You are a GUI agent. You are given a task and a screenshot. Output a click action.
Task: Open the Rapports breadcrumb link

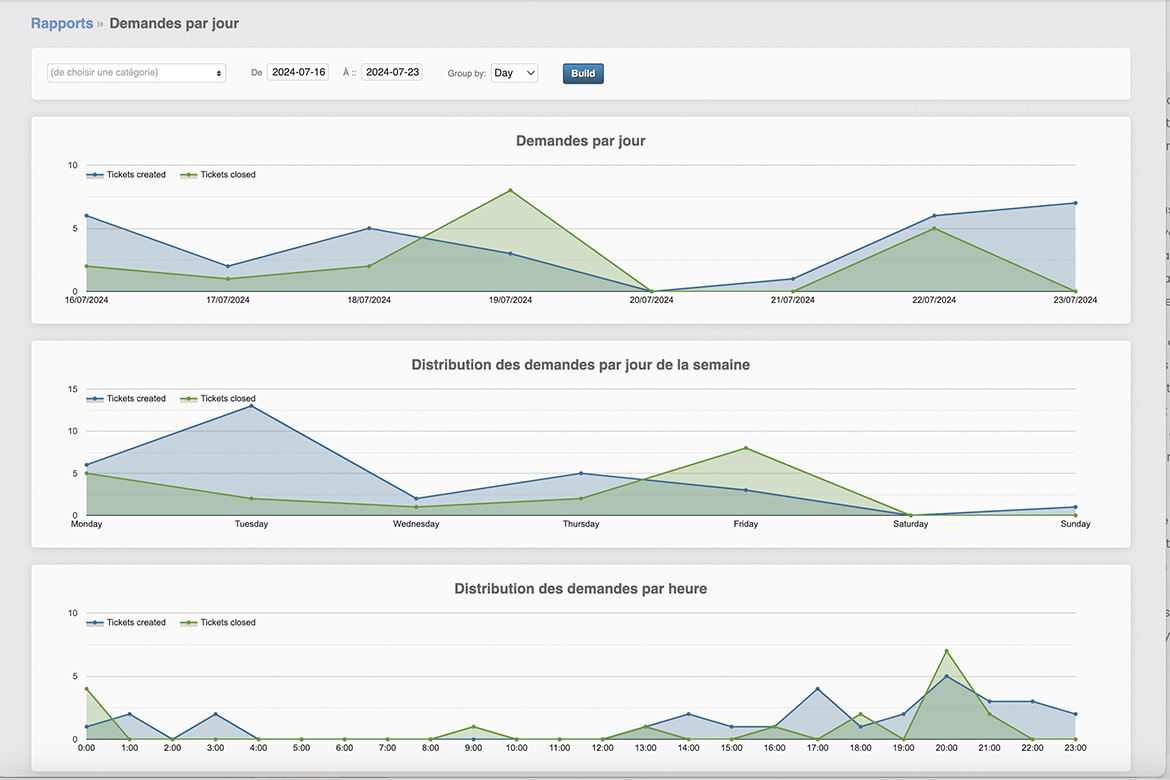61,23
